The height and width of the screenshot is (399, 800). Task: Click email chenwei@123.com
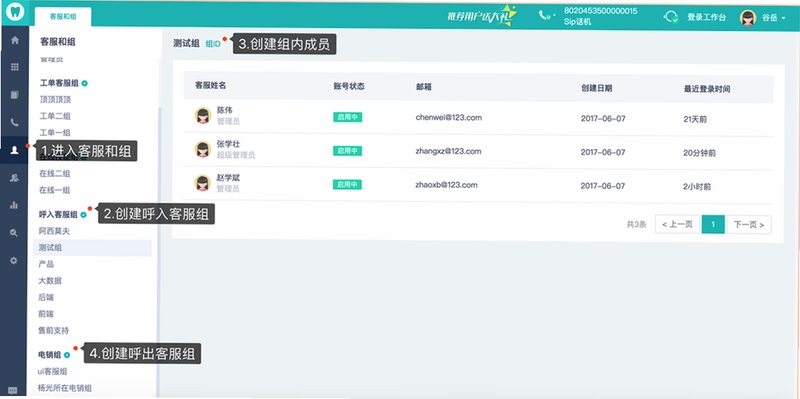tap(448, 117)
